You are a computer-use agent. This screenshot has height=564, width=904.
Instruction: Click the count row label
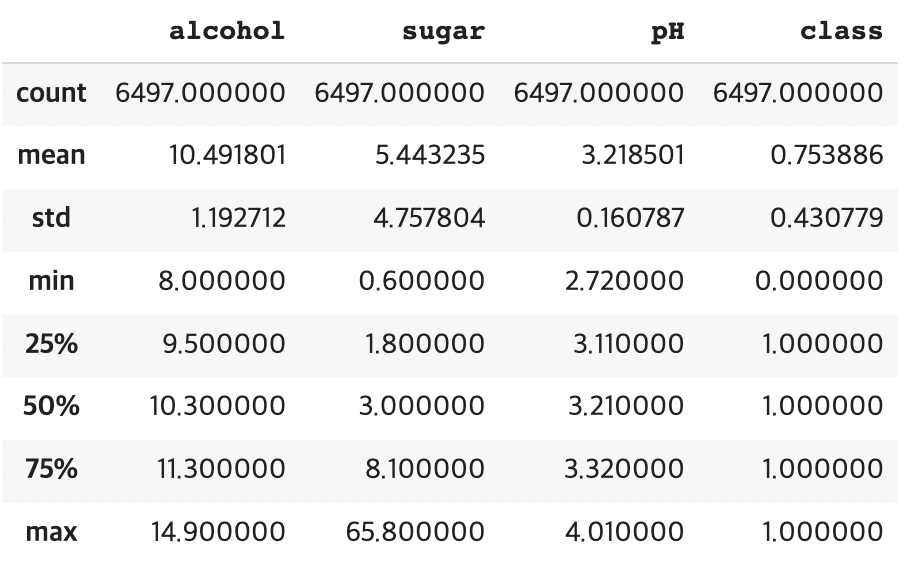pyautogui.click(x=51, y=93)
